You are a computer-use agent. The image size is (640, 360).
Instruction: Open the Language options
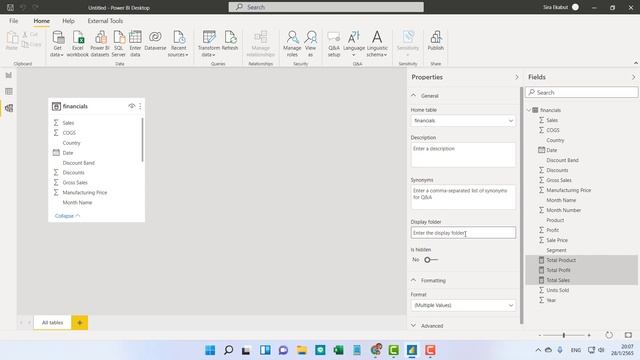coord(354,44)
